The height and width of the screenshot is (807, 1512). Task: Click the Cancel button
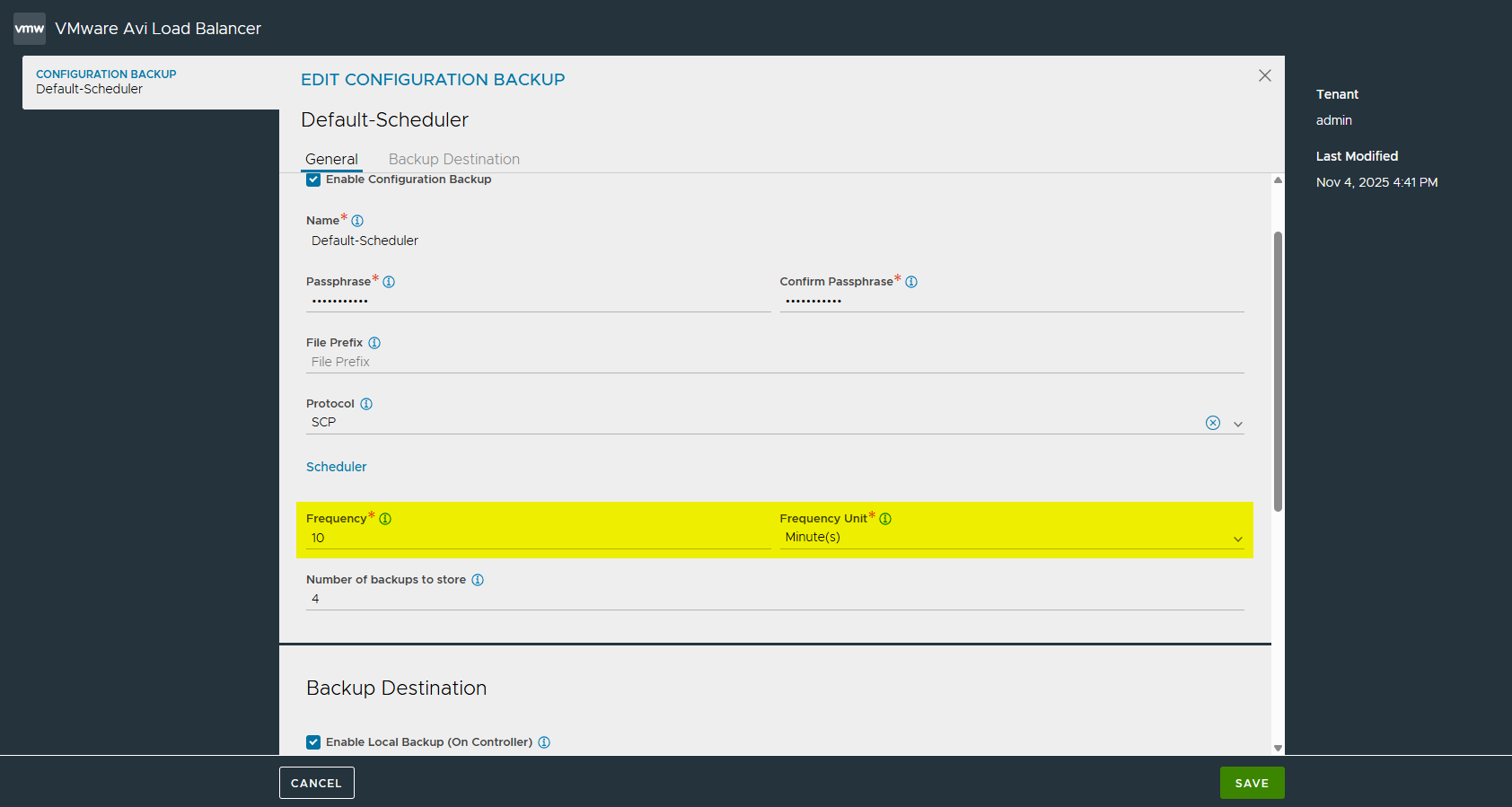(x=316, y=783)
